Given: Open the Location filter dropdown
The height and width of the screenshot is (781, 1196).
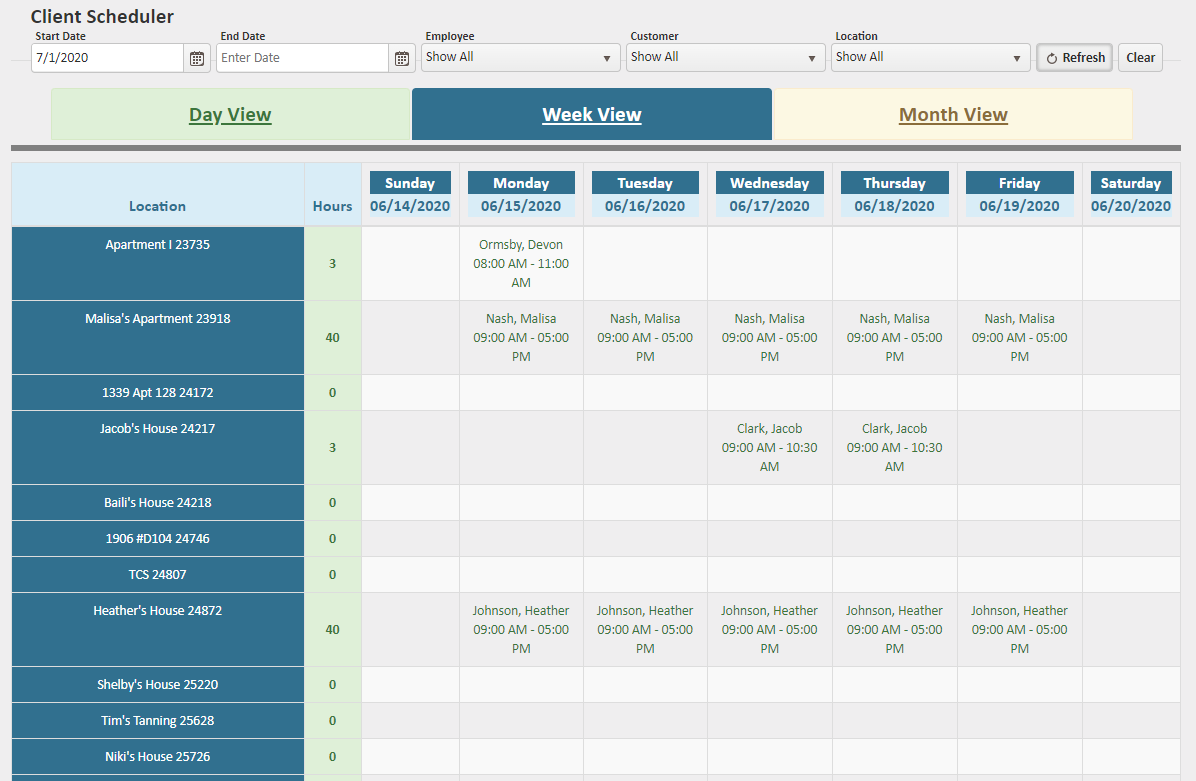Looking at the screenshot, I should tap(930, 57).
